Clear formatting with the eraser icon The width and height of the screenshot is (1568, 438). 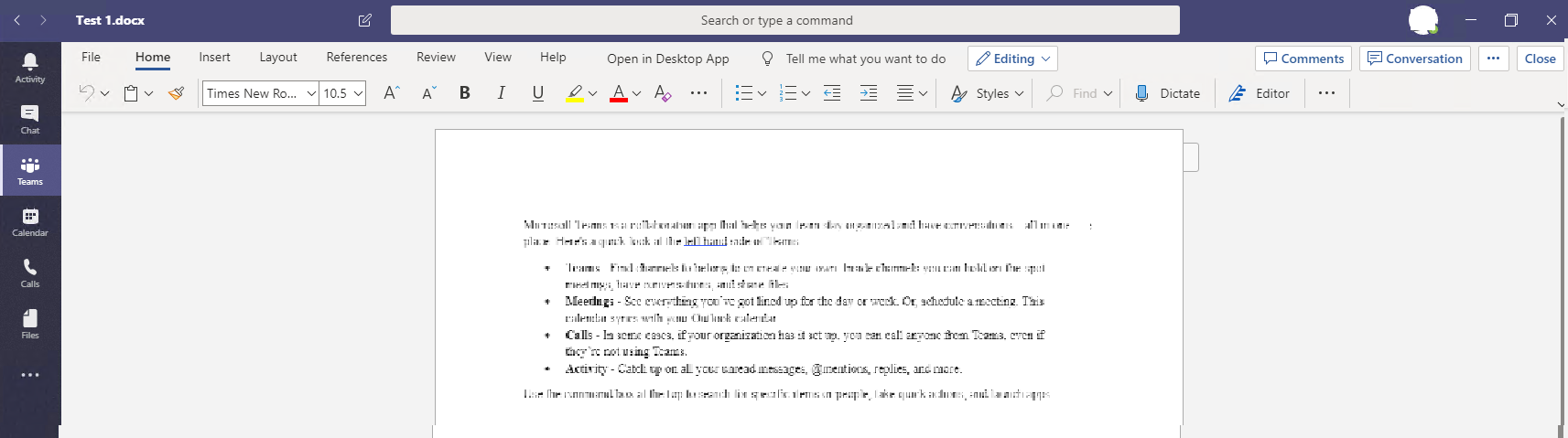pos(663,93)
